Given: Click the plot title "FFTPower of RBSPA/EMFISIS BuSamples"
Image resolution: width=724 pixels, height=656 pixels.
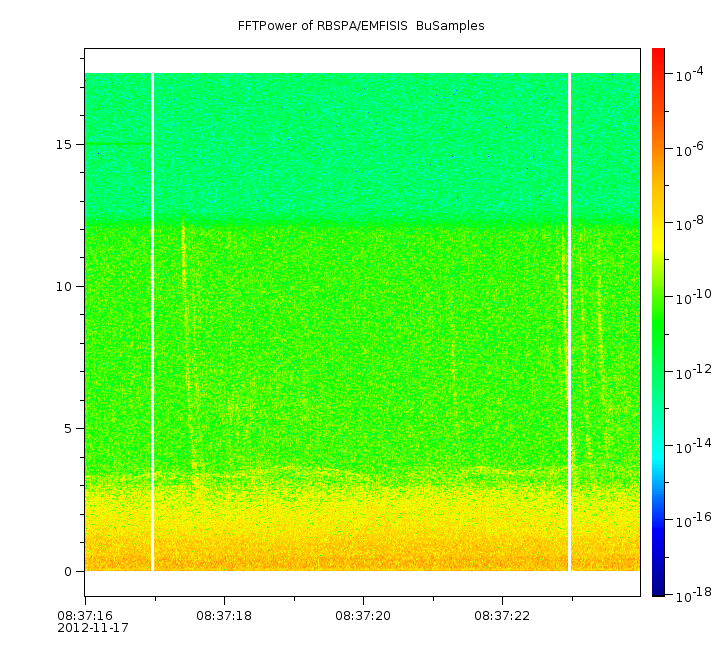Looking at the screenshot, I should click(361, 26).
